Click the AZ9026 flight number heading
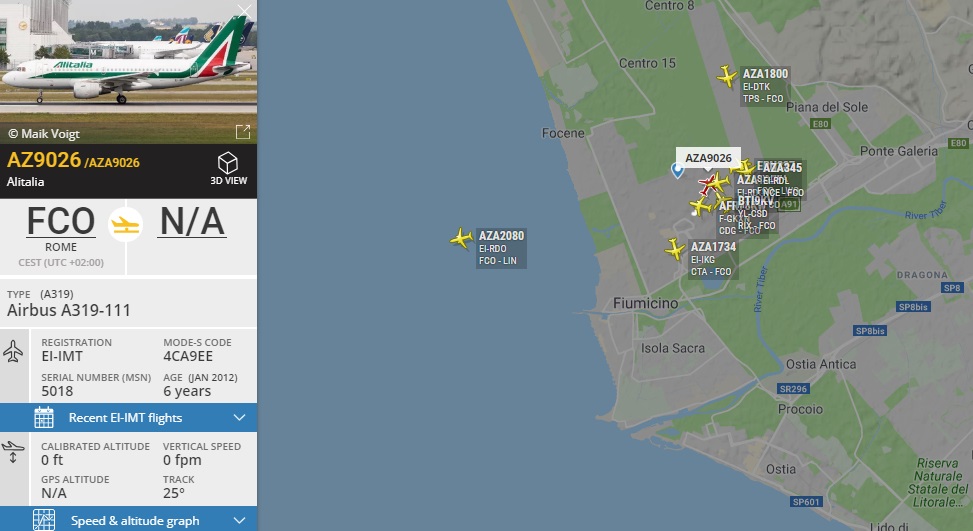 click(x=44, y=160)
